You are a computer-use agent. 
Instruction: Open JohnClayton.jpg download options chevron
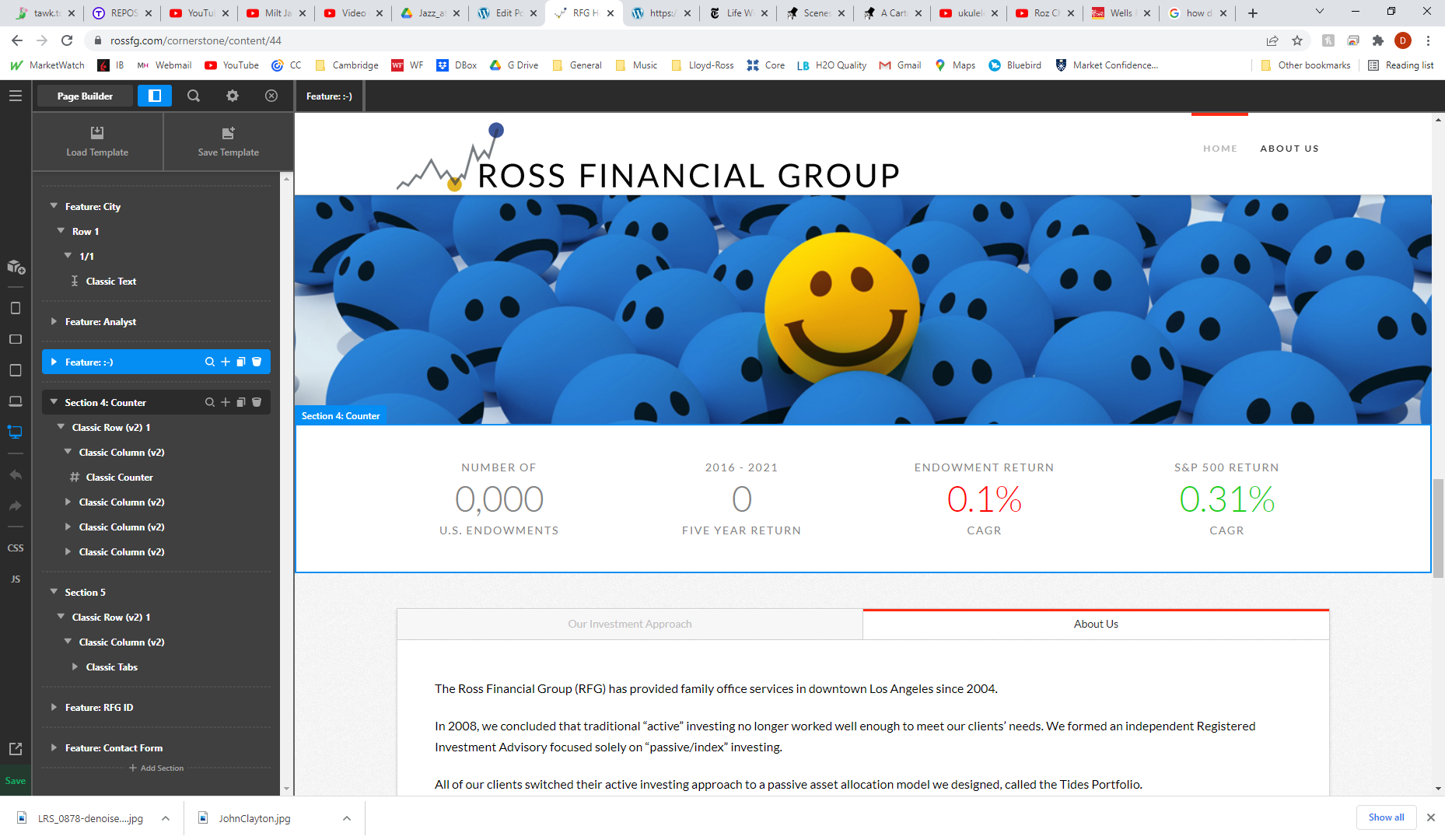pyautogui.click(x=347, y=818)
